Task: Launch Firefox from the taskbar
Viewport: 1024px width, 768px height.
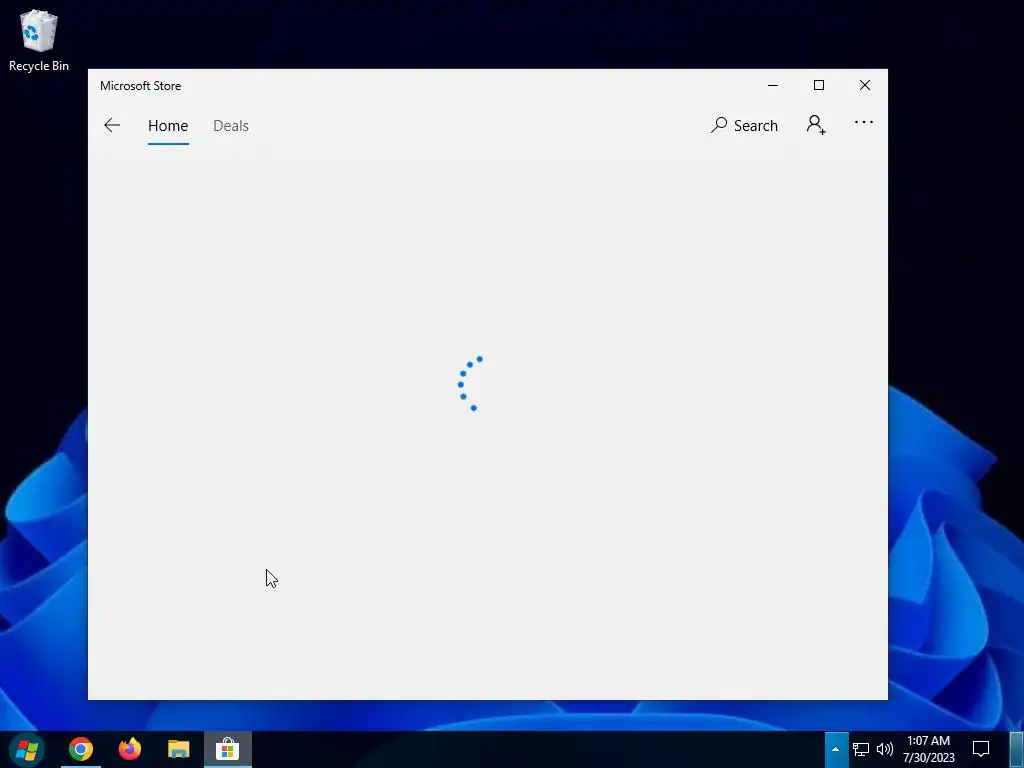Action: [x=129, y=749]
